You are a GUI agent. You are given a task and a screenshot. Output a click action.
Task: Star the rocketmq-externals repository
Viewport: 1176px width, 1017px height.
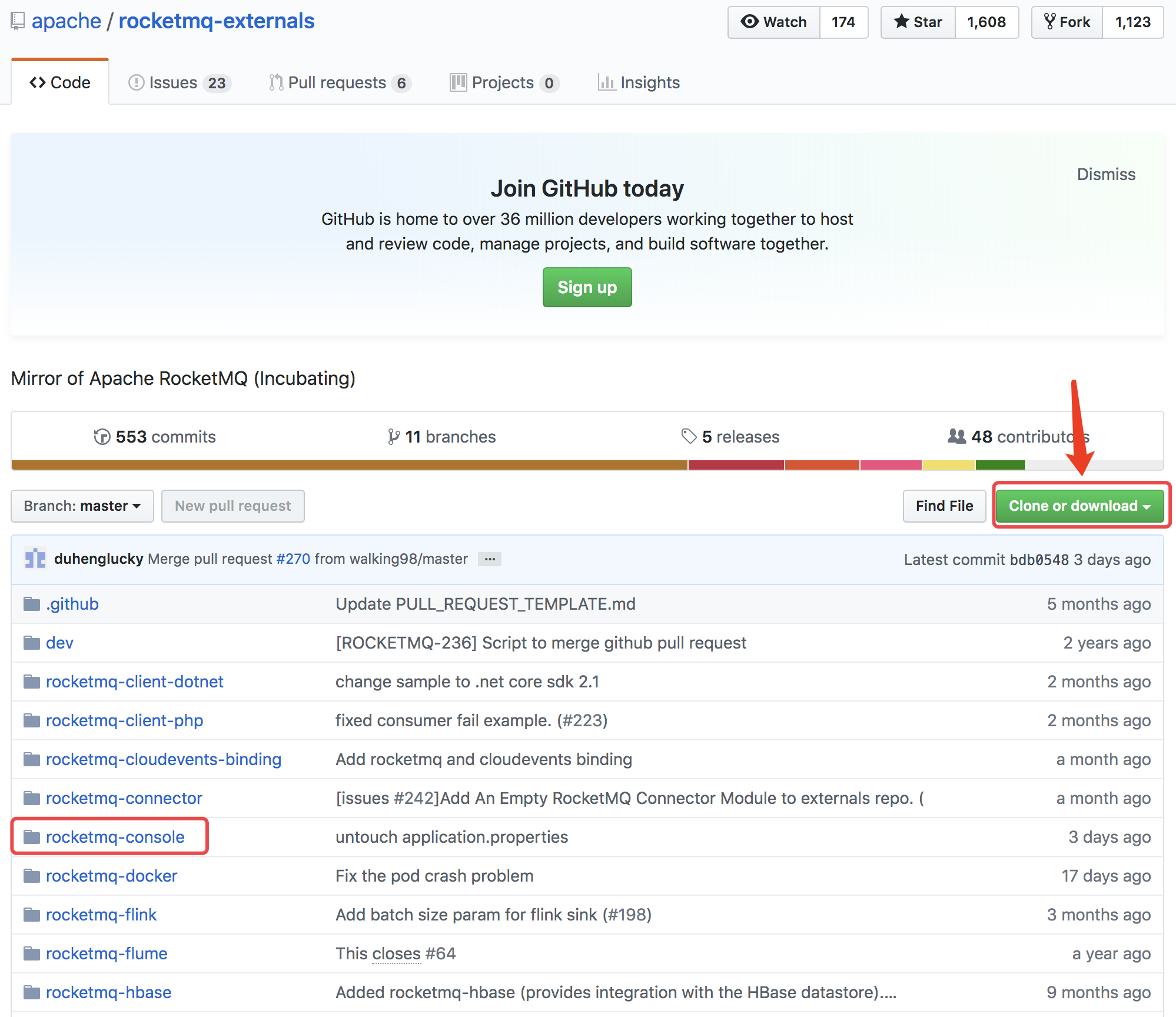(917, 22)
